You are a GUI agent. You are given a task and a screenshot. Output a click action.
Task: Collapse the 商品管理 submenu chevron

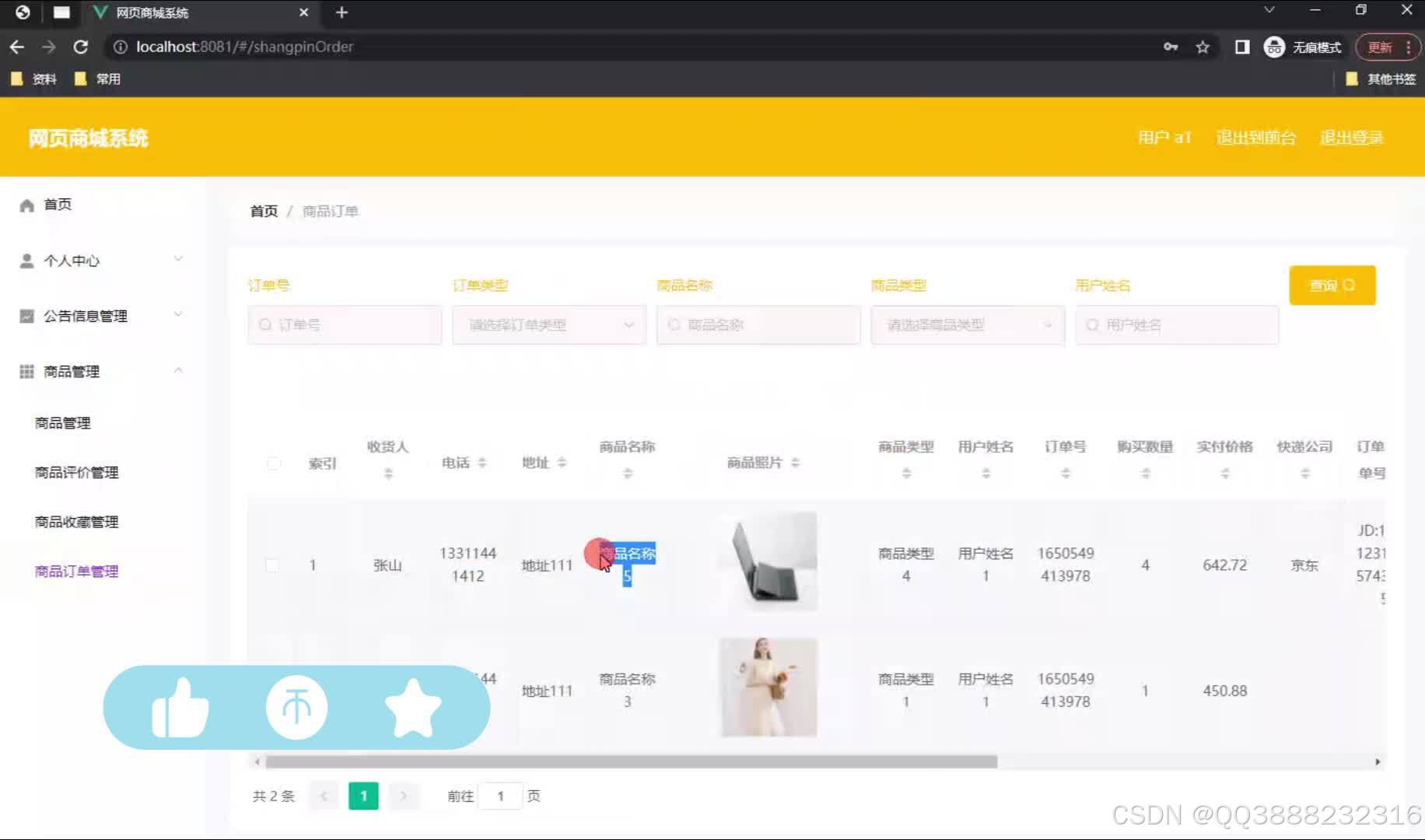click(x=179, y=371)
